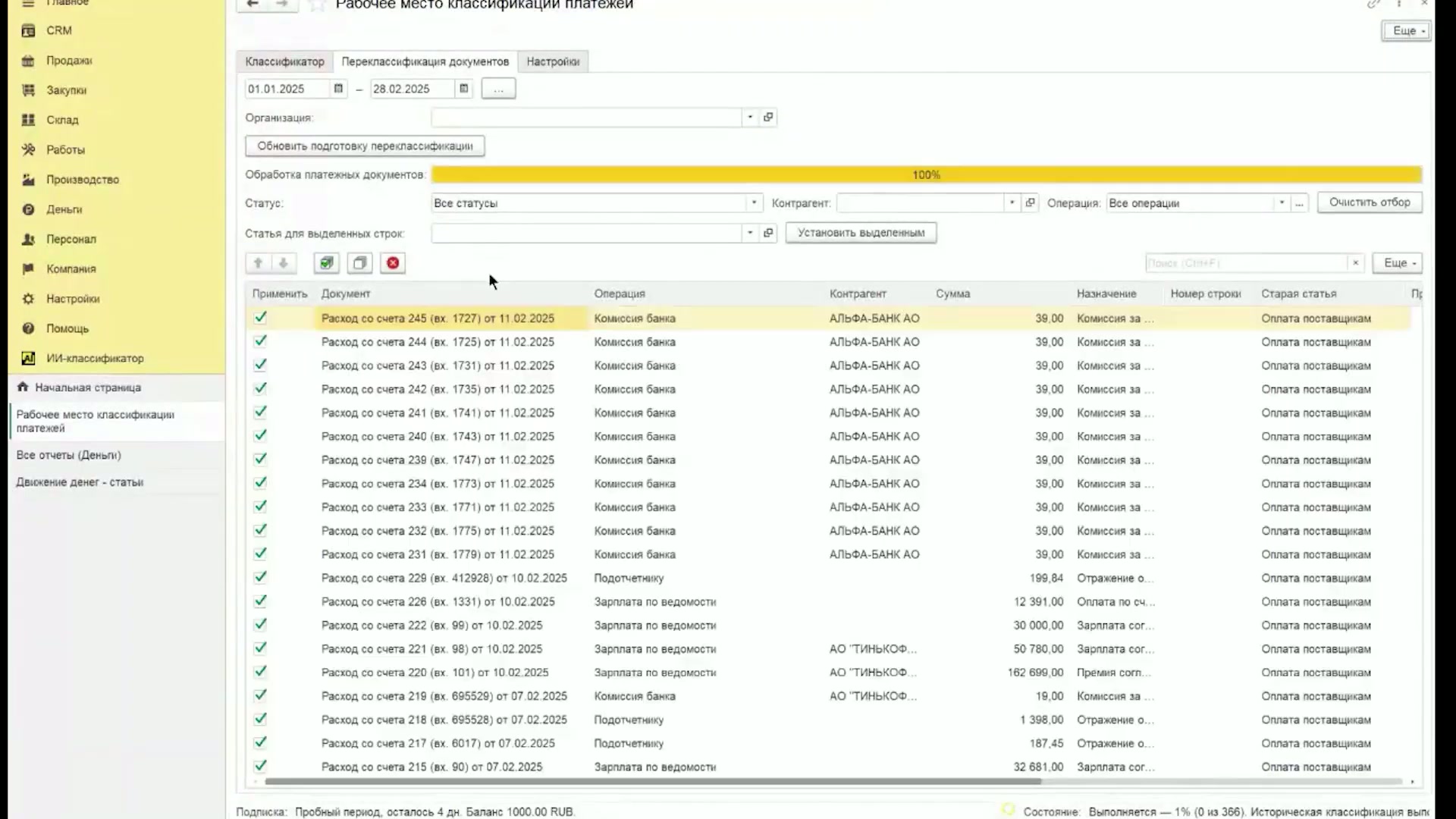Open the ИИ-классификатор sidebar icon
This screenshot has width=1456, height=819.
tap(28, 358)
